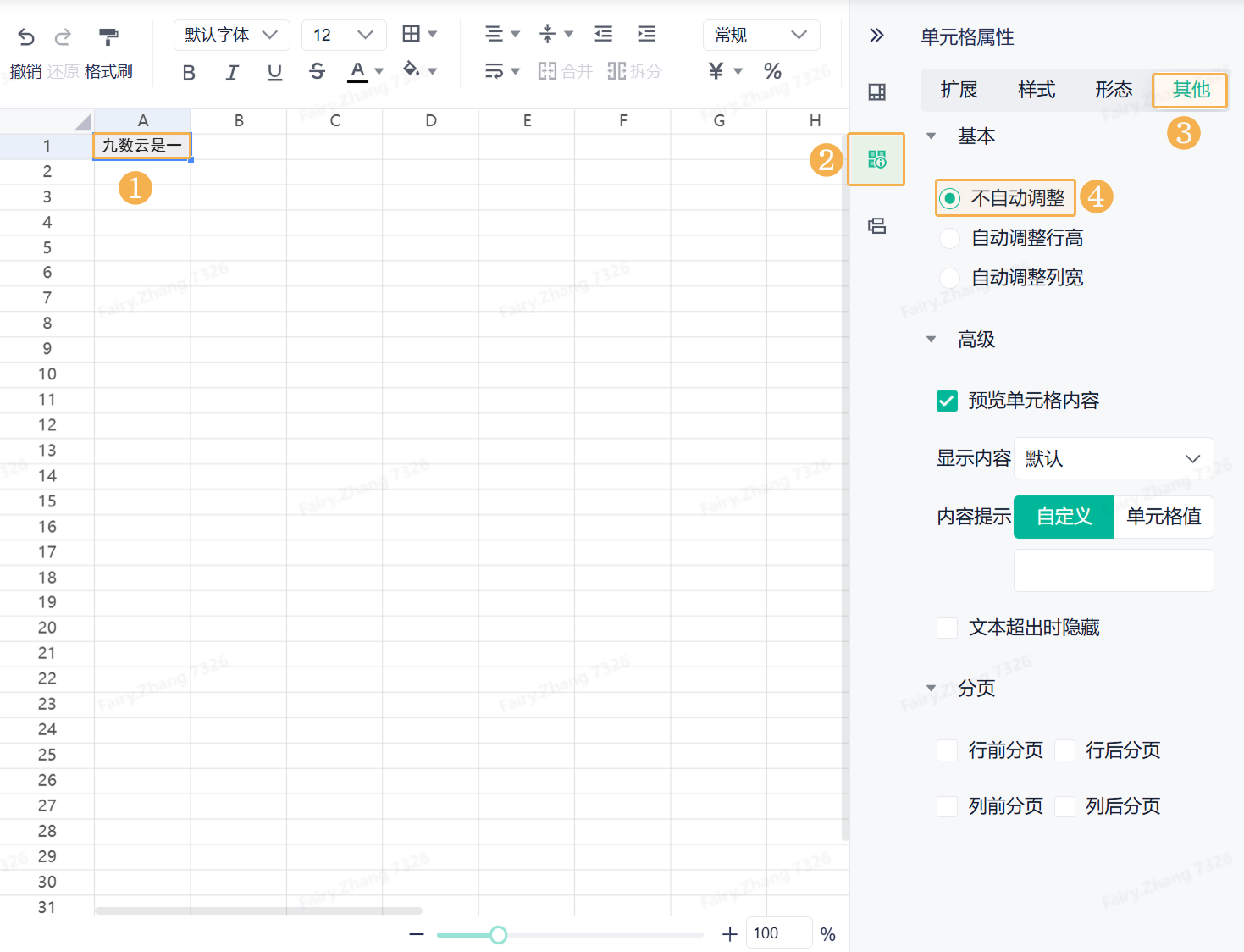Image resolution: width=1244 pixels, height=952 pixels.
Task: Collapse the 分页 section
Action: point(932,688)
